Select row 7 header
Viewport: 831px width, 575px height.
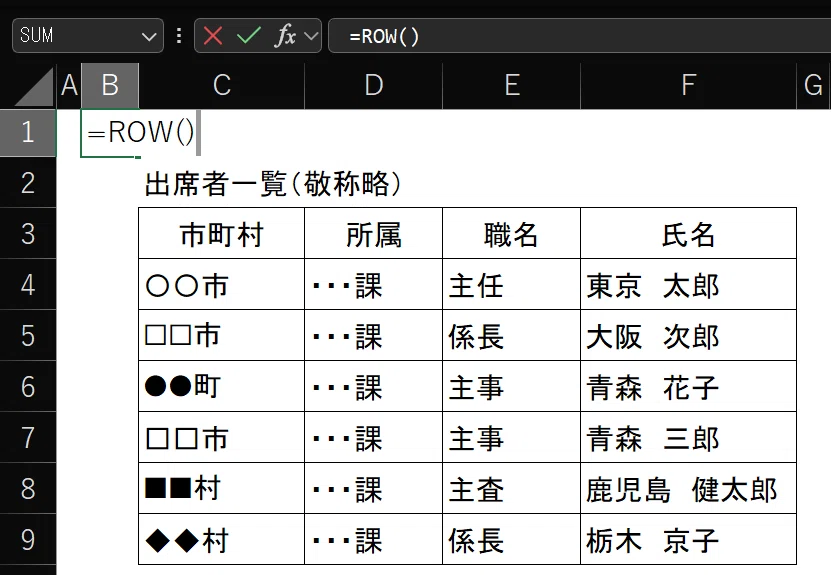[28, 437]
